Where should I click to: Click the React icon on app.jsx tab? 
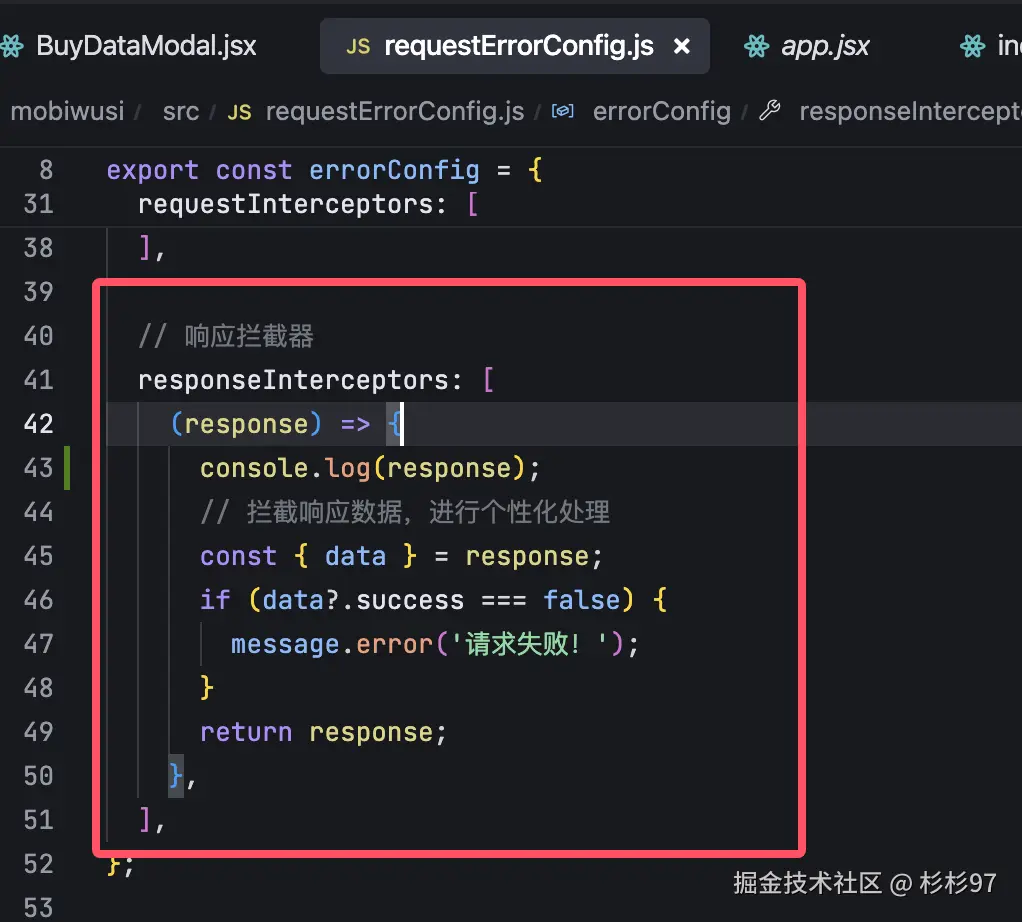click(x=756, y=46)
